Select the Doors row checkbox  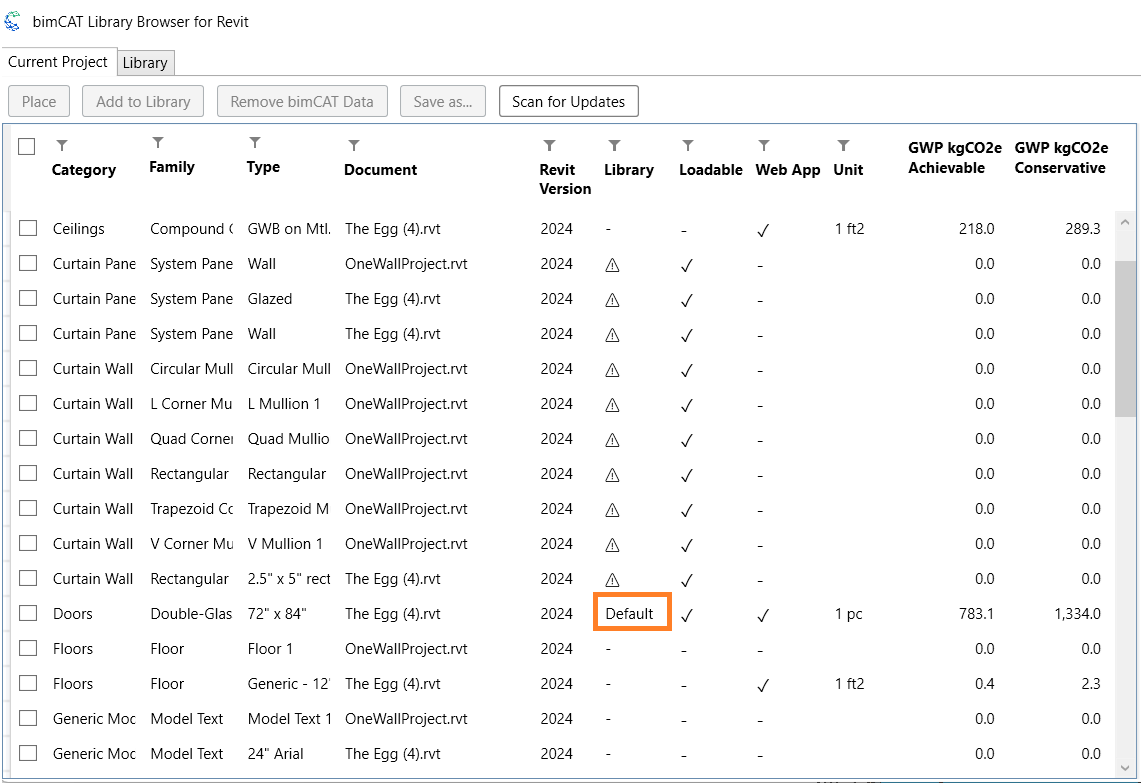[28, 614]
